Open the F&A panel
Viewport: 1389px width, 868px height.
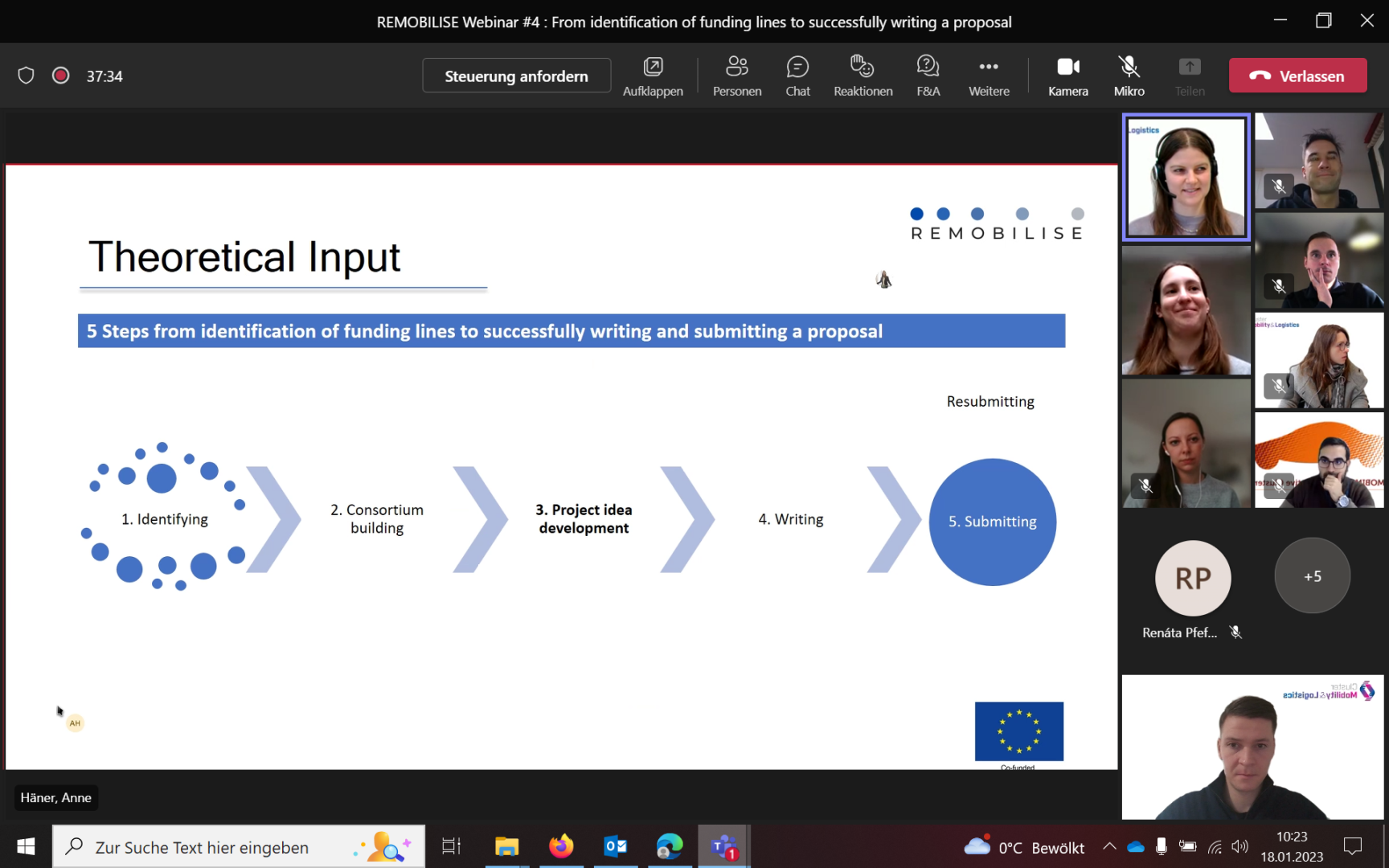click(x=928, y=76)
